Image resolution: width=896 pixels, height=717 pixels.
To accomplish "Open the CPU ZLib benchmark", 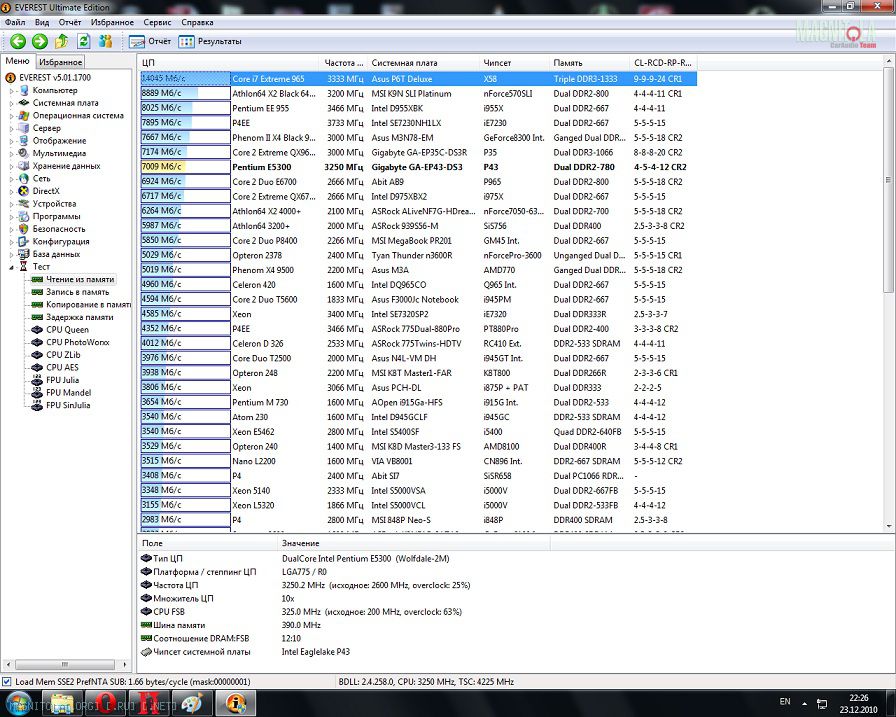I will (56, 355).
